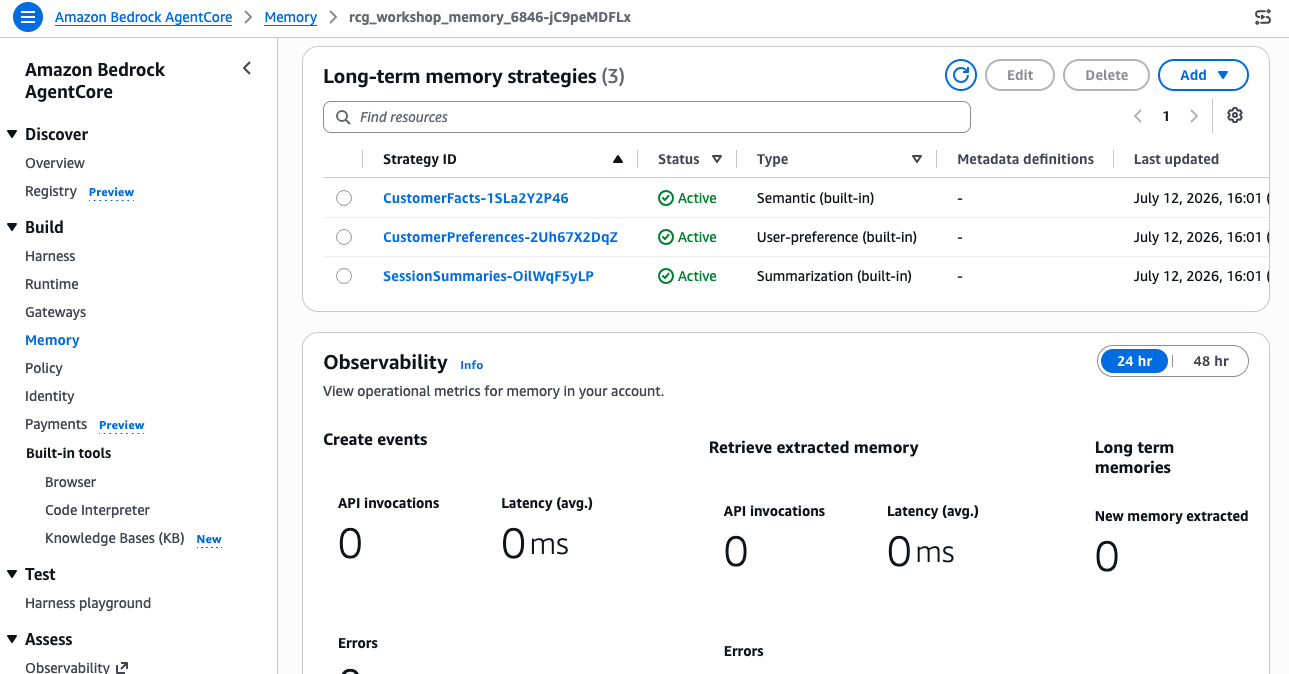
Task: Open Payments in the sidebar
Action: (x=56, y=424)
